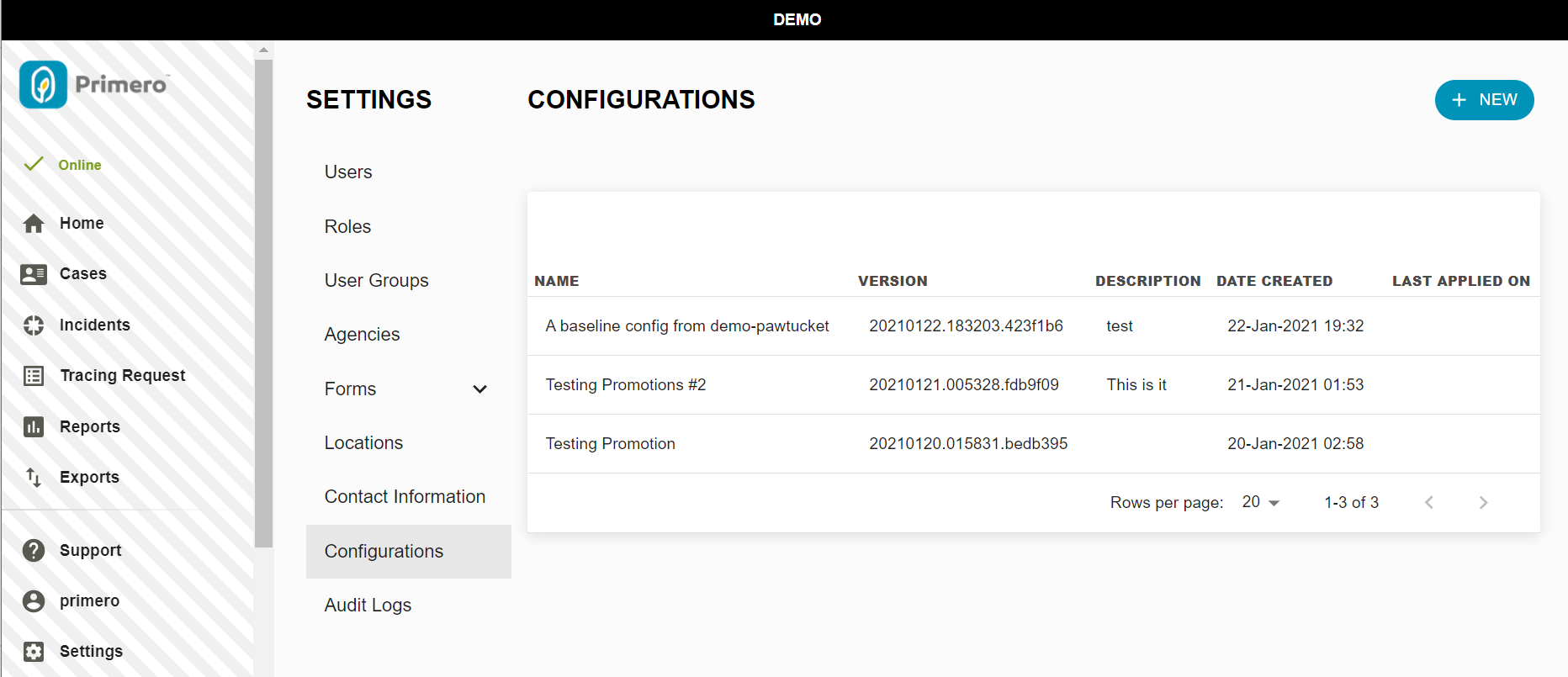Click the plus icon on NEW button
1568x677 pixels.
(1459, 100)
